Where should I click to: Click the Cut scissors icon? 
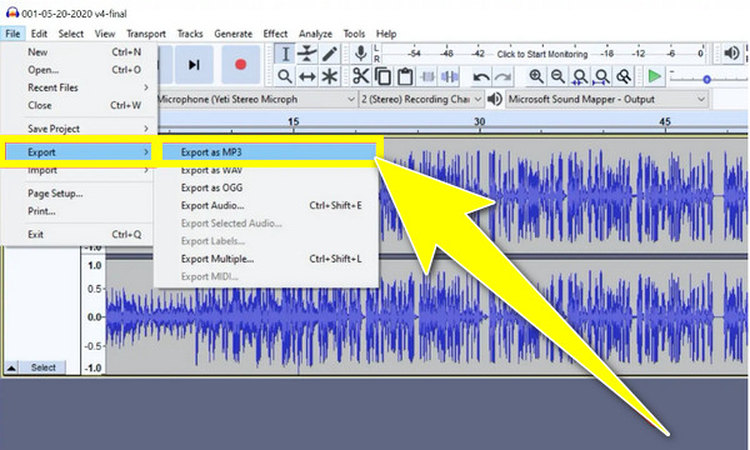click(x=361, y=76)
